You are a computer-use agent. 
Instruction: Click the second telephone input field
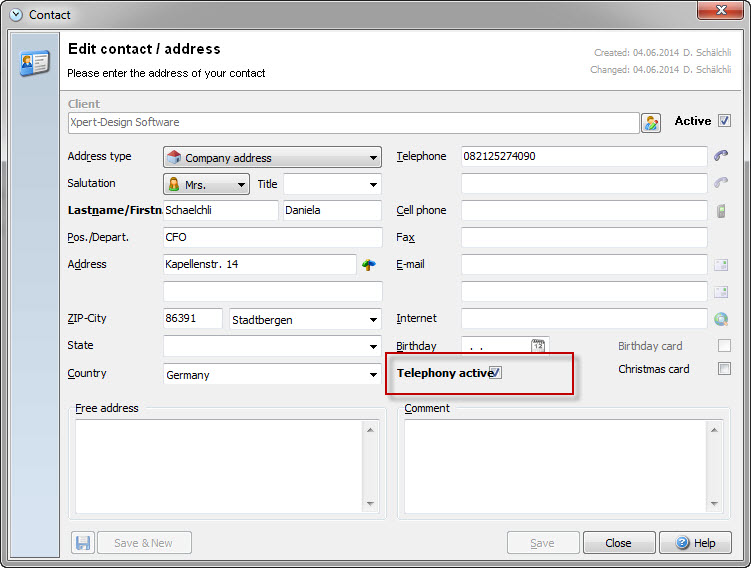(x=584, y=183)
